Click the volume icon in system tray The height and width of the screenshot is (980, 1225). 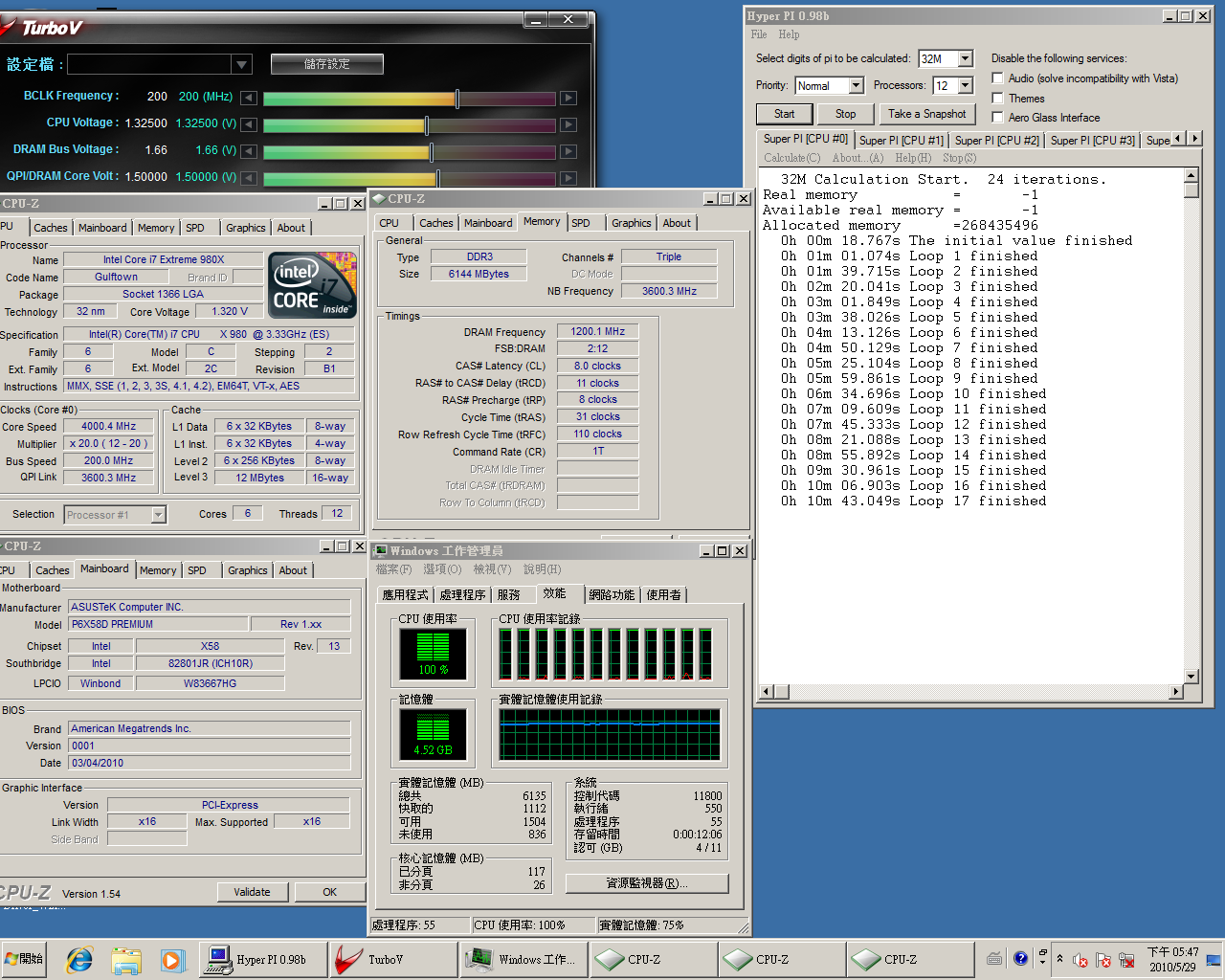pyautogui.click(x=1080, y=960)
